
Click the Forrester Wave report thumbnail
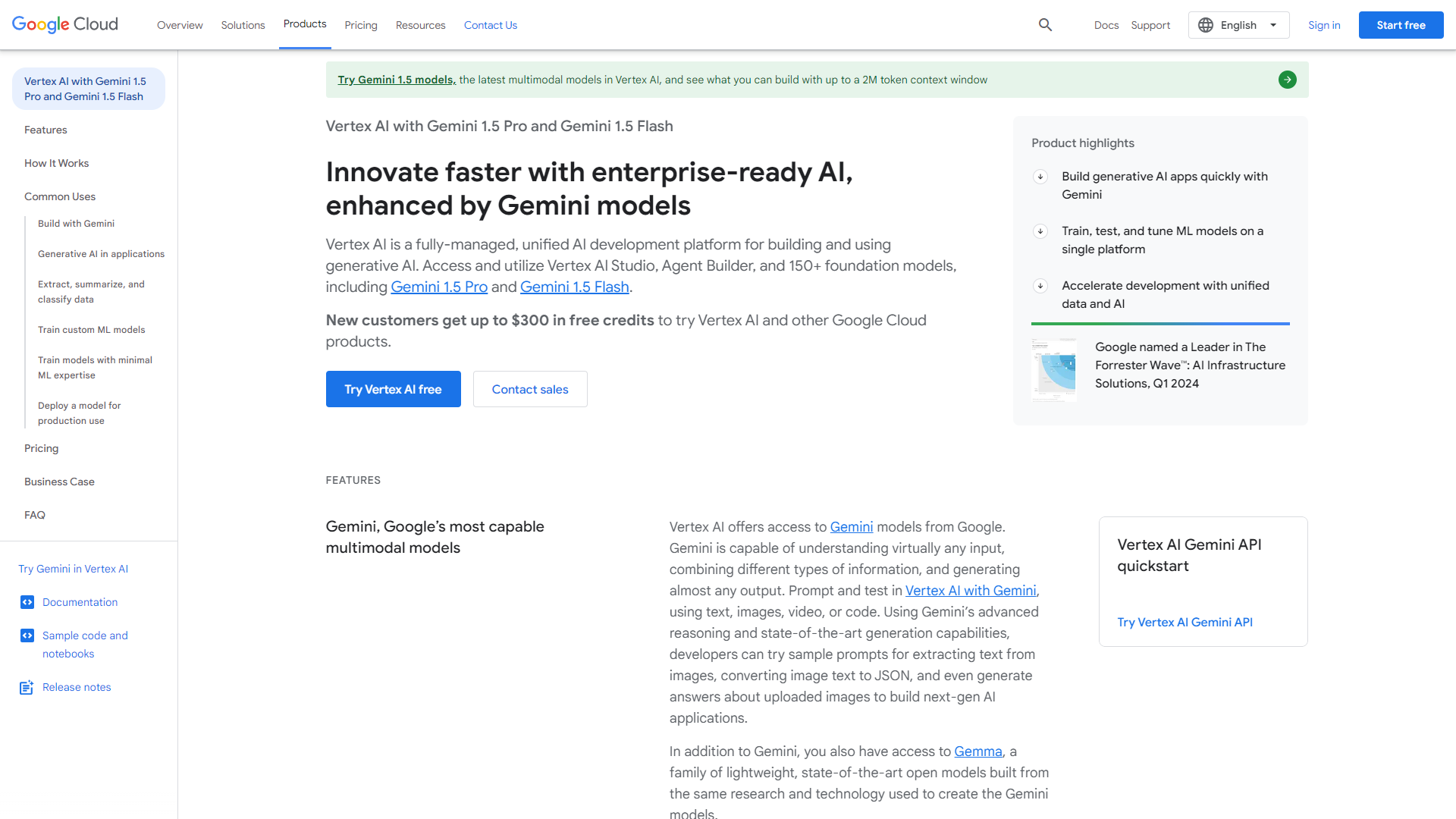[1053, 369]
